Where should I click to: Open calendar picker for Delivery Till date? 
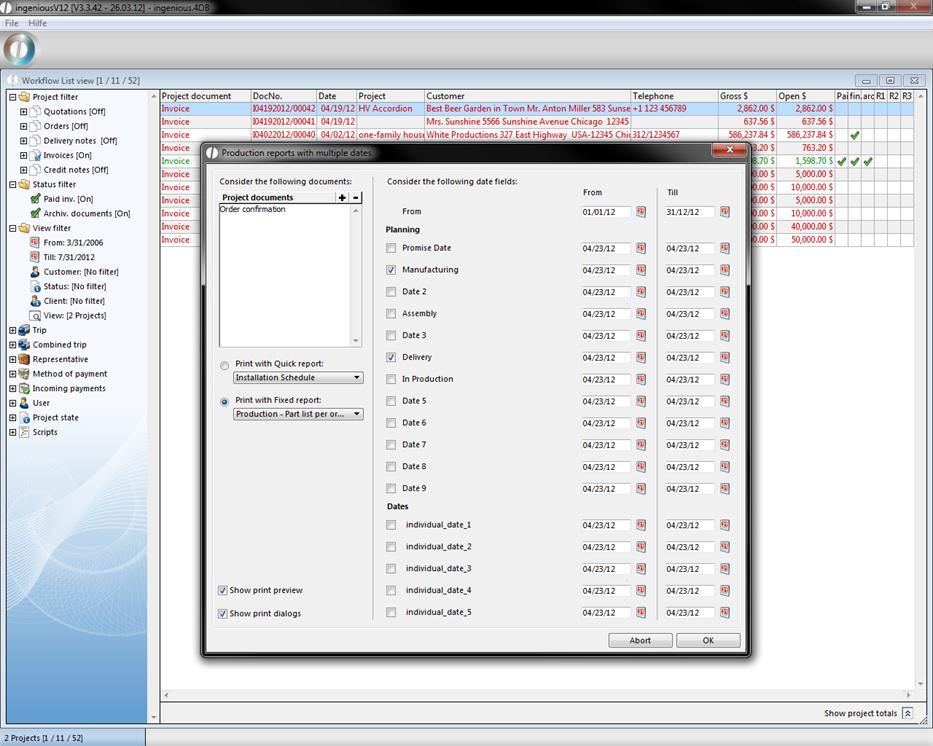tap(725, 357)
